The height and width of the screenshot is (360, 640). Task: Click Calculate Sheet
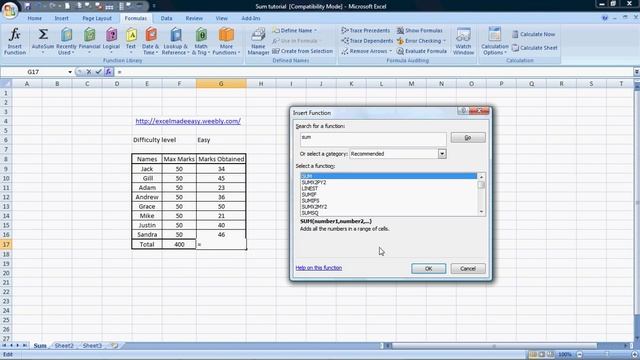click(x=535, y=48)
